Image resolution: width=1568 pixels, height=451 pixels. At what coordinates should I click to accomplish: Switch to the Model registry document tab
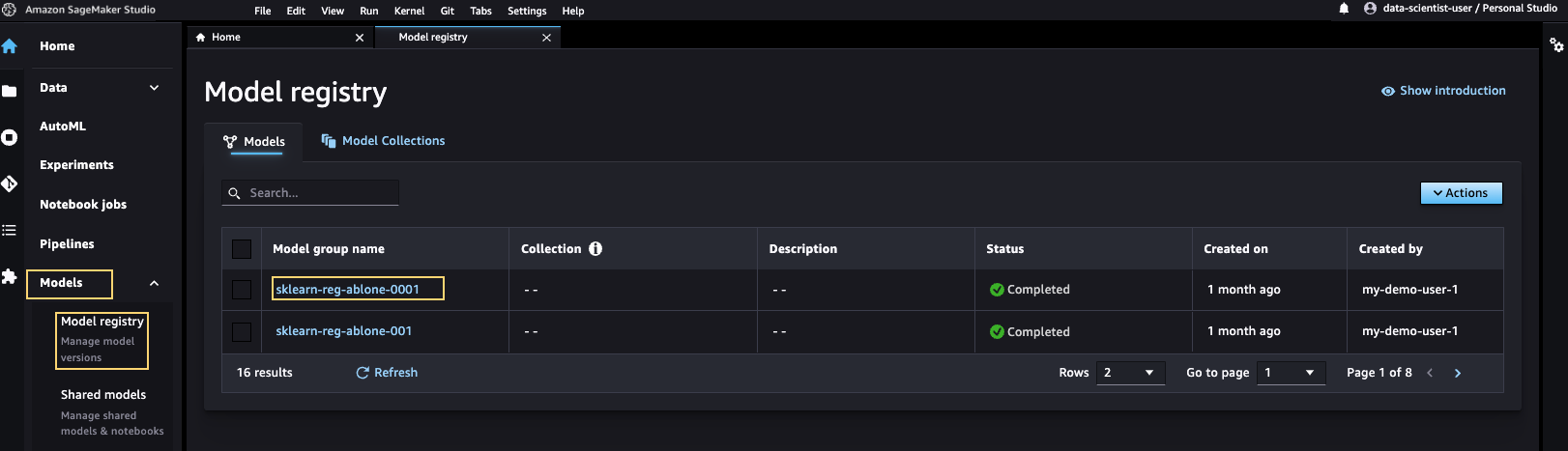click(x=467, y=38)
